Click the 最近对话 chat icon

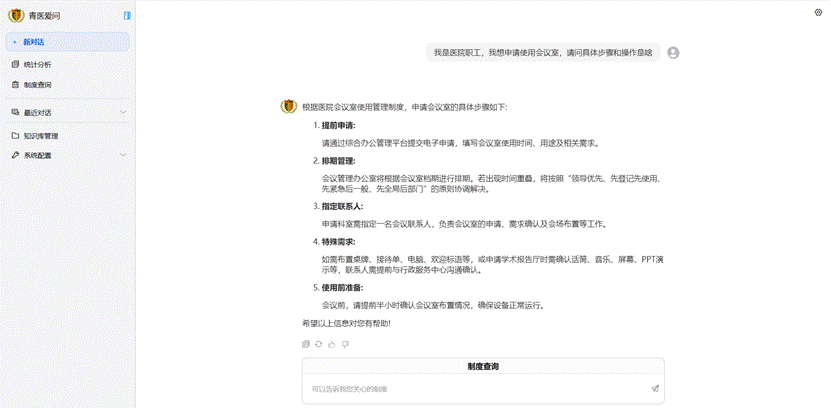[x=15, y=112]
